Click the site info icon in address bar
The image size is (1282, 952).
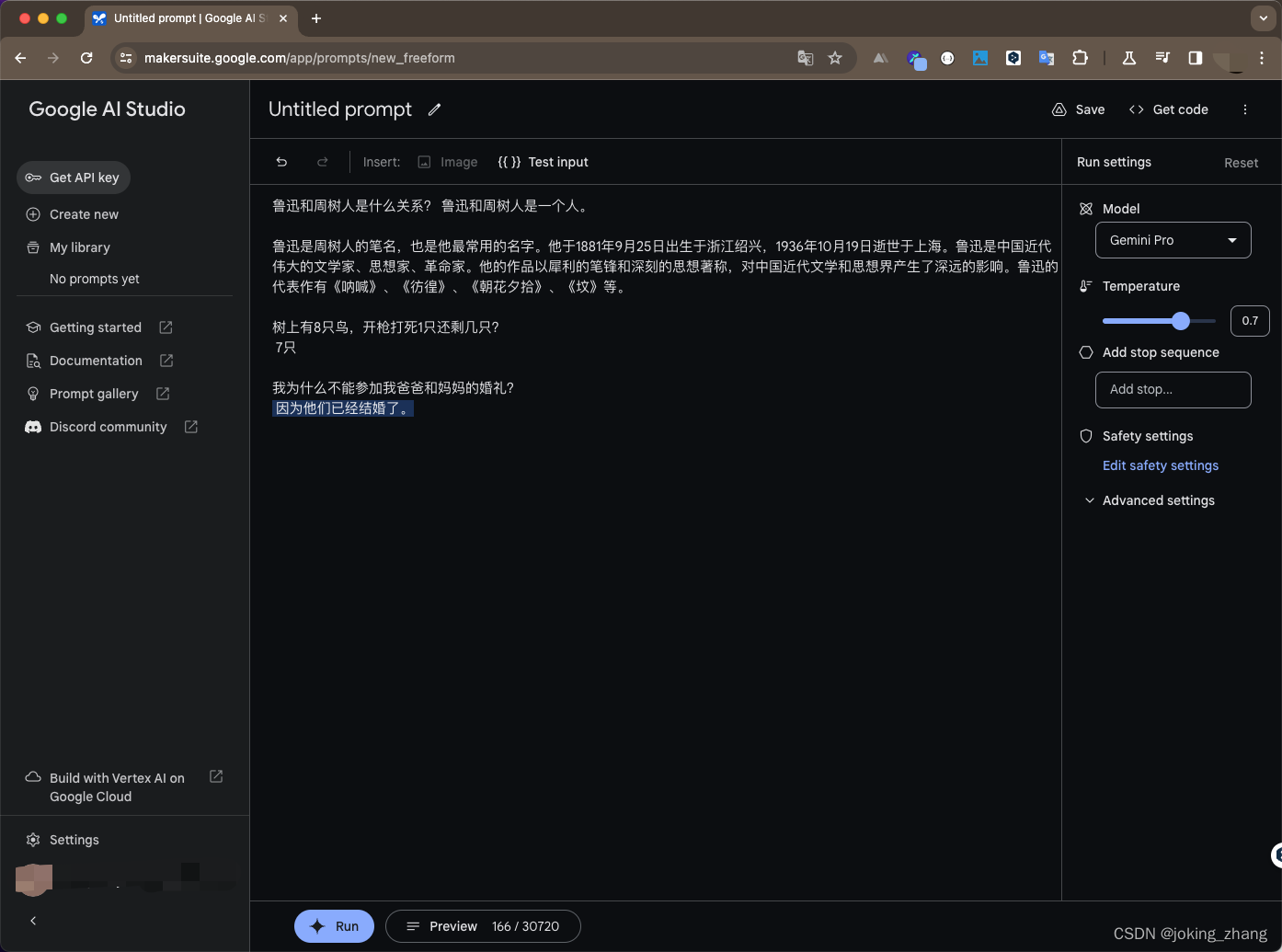click(x=126, y=58)
